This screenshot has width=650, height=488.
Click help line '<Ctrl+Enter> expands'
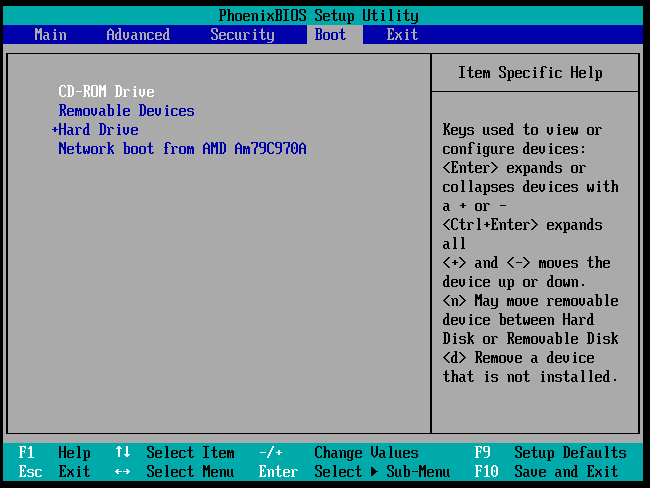522,225
